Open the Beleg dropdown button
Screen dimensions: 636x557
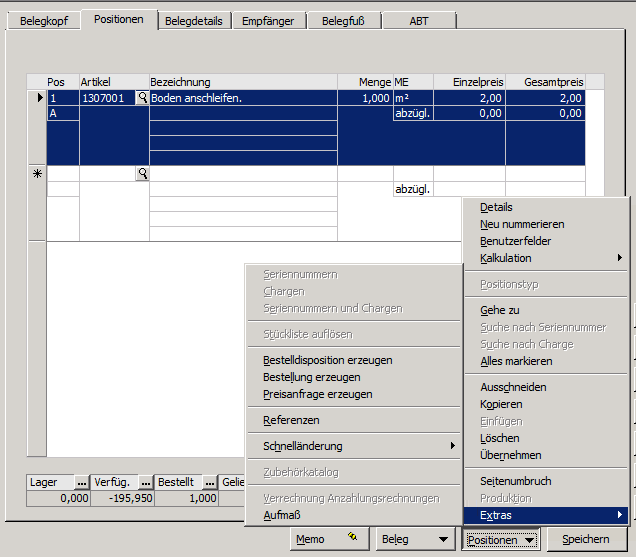[x=415, y=539]
